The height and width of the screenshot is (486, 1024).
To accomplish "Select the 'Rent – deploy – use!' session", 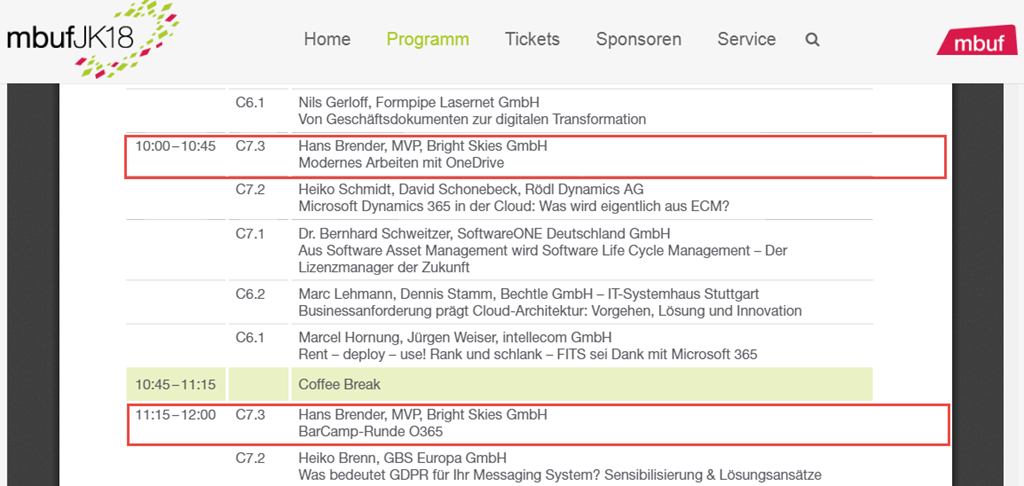I will 528,354.
